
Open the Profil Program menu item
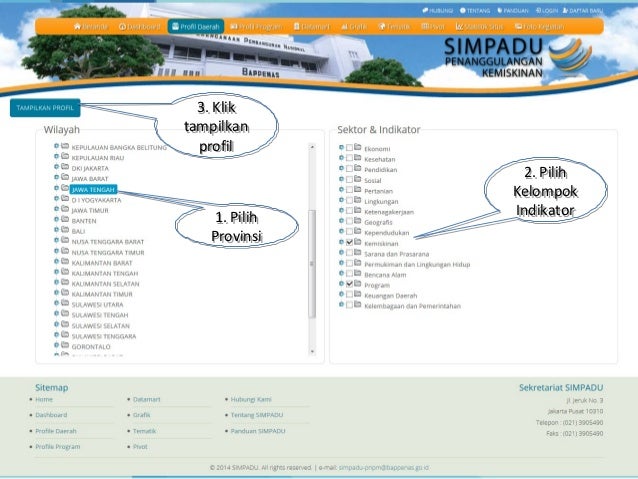click(256, 27)
